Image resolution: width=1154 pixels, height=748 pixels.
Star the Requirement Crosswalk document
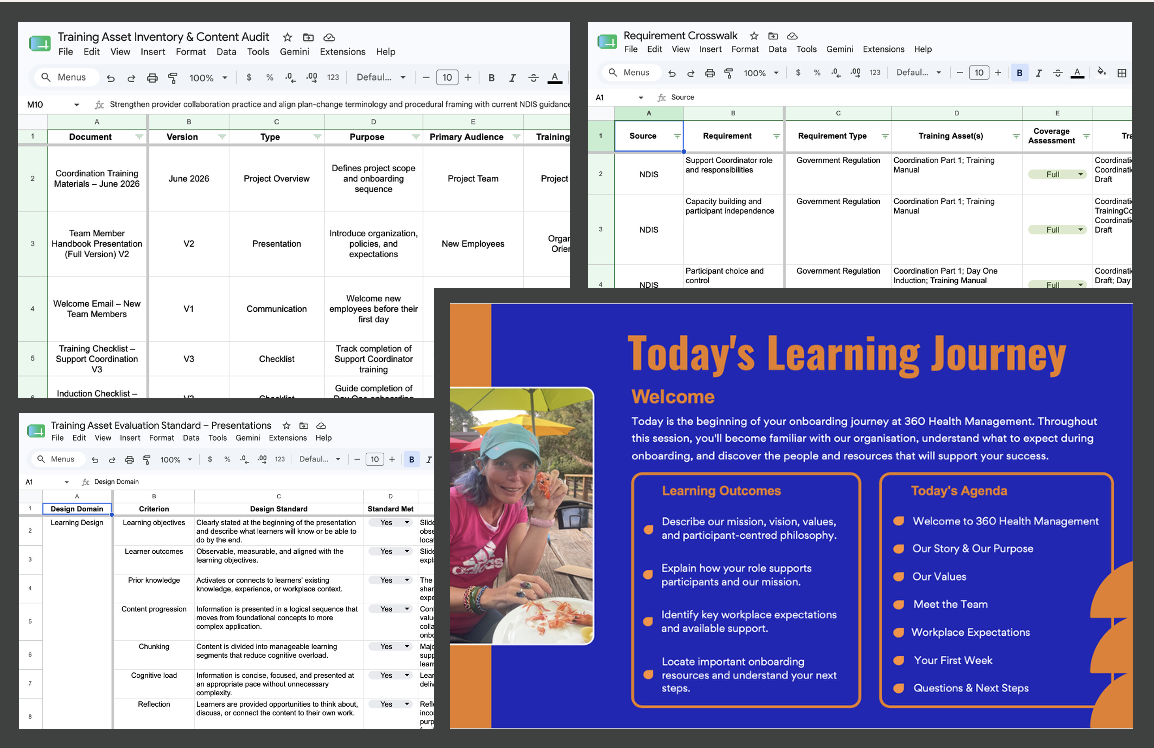click(754, 35)
